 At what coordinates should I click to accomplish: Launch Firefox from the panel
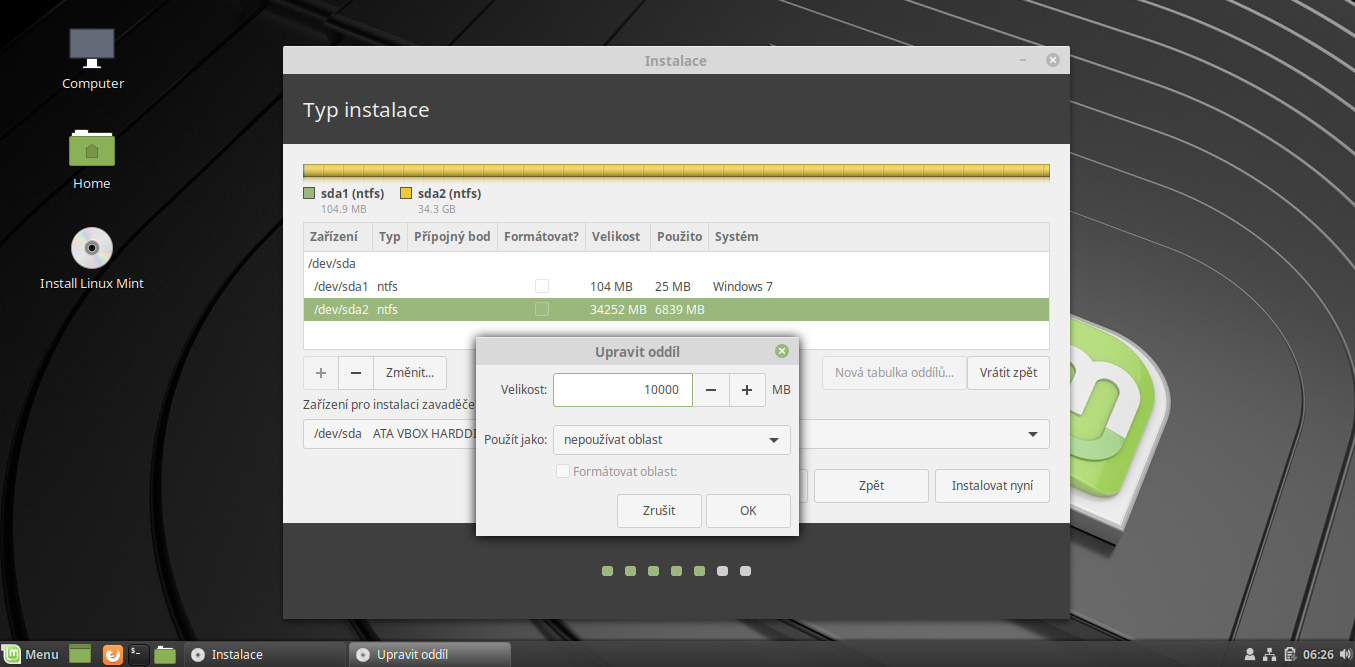pyautogui.click(x=112, y=654)
